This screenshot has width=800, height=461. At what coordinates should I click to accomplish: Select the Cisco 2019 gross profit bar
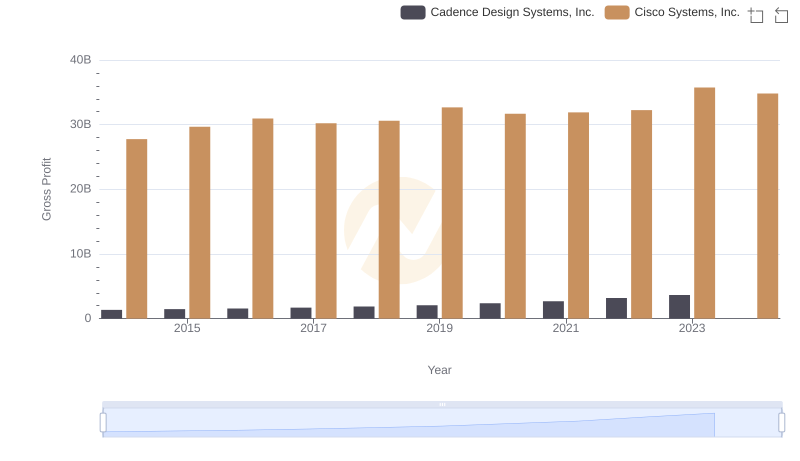coord(452,213)
